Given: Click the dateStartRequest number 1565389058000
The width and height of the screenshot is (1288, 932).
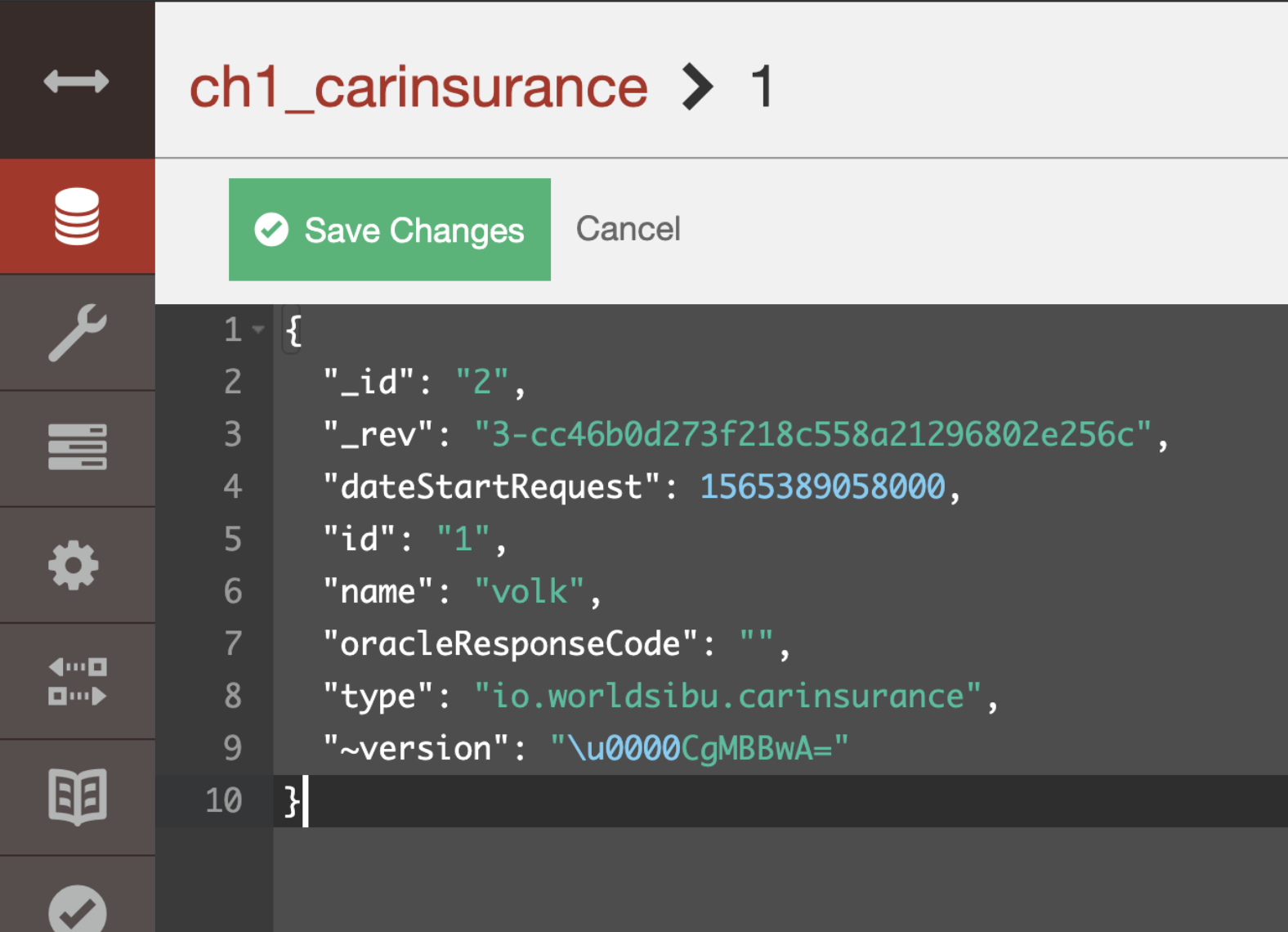Looking at the screenshot, I should pos(822,486).
